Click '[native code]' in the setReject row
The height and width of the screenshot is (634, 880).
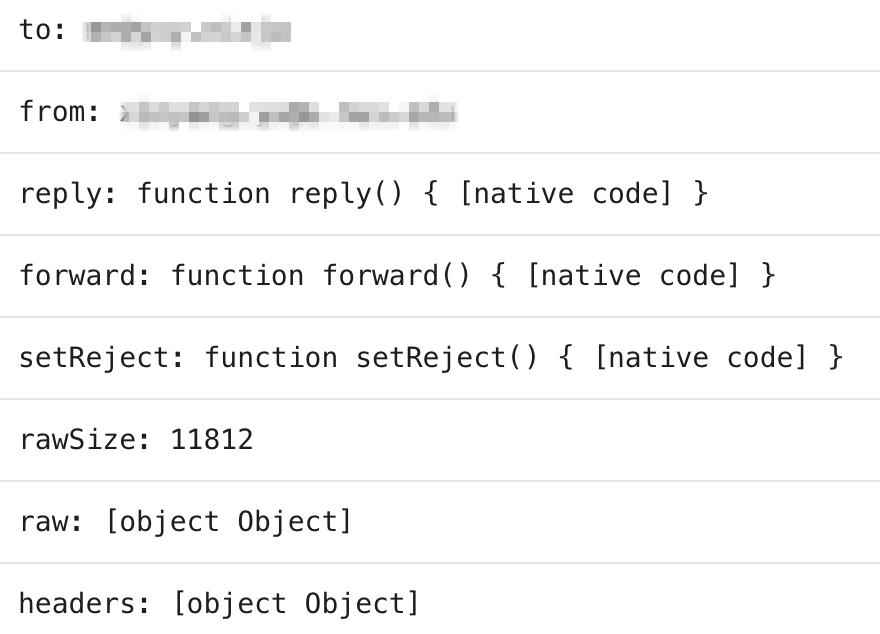click(x=700, y=357)
